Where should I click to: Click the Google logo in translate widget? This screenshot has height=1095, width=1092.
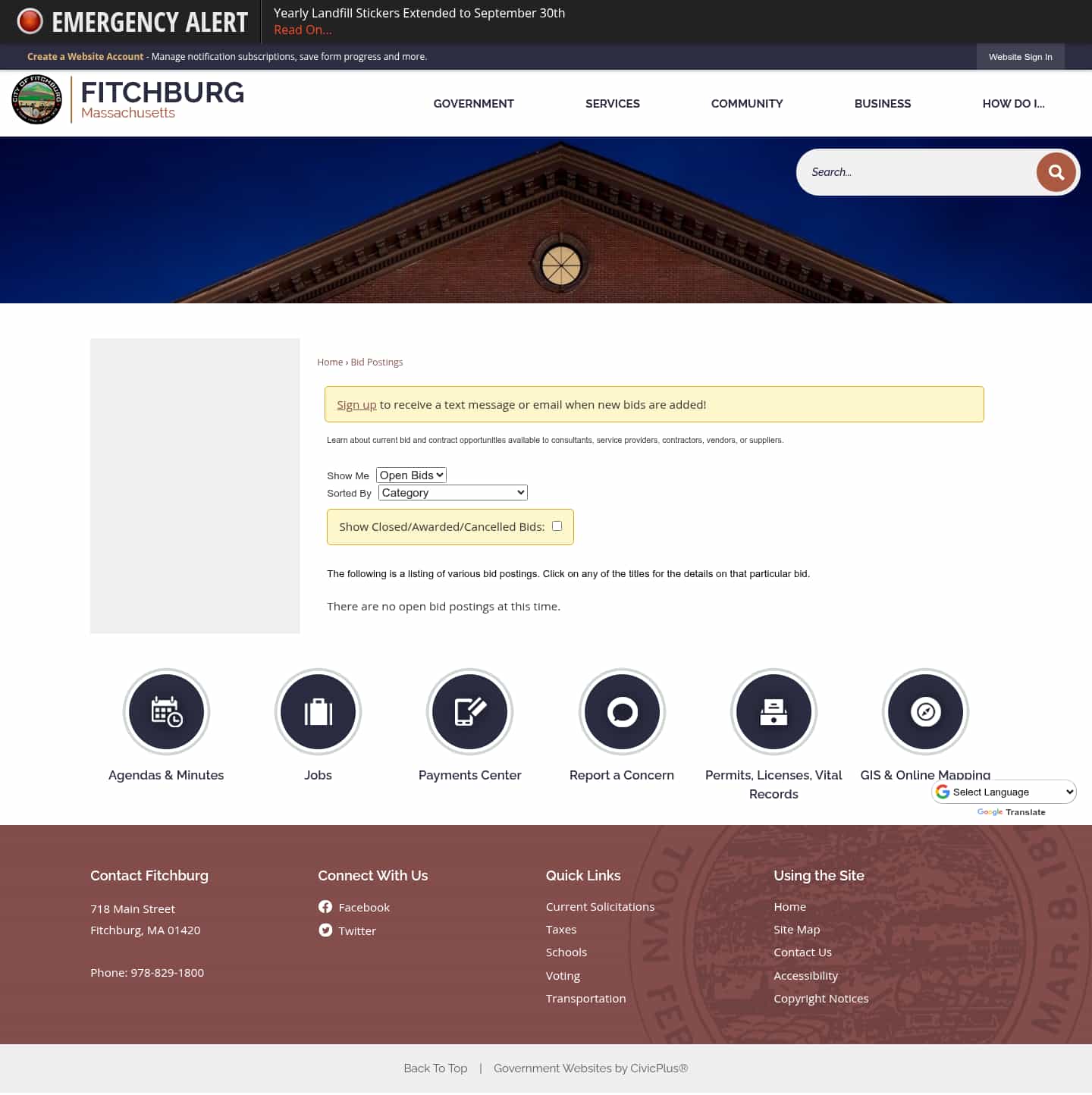943,792
